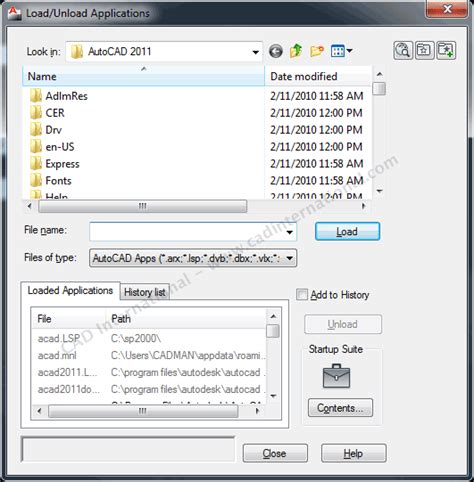
Task: Click the AdlmRes date 2/11/2010 11:58 AM
Action: pyautogui.click(x=317, y=96)
